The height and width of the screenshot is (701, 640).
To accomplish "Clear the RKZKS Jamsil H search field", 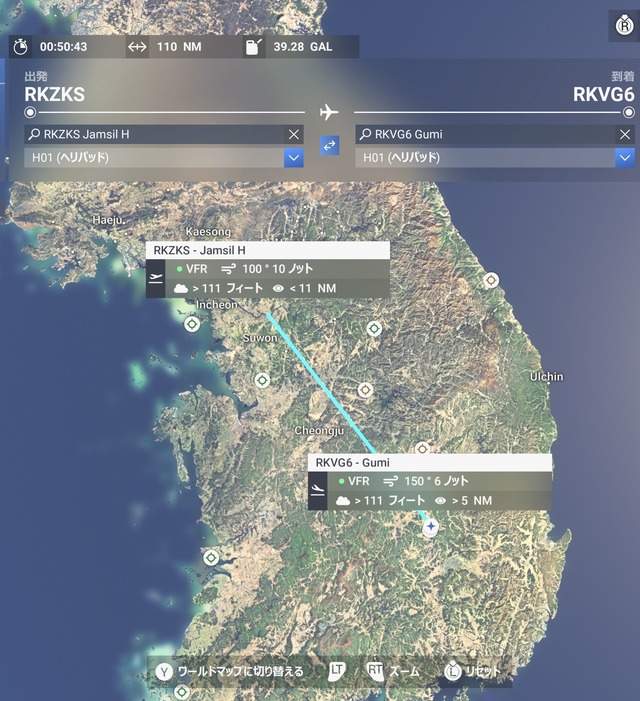I will point(294,134).
